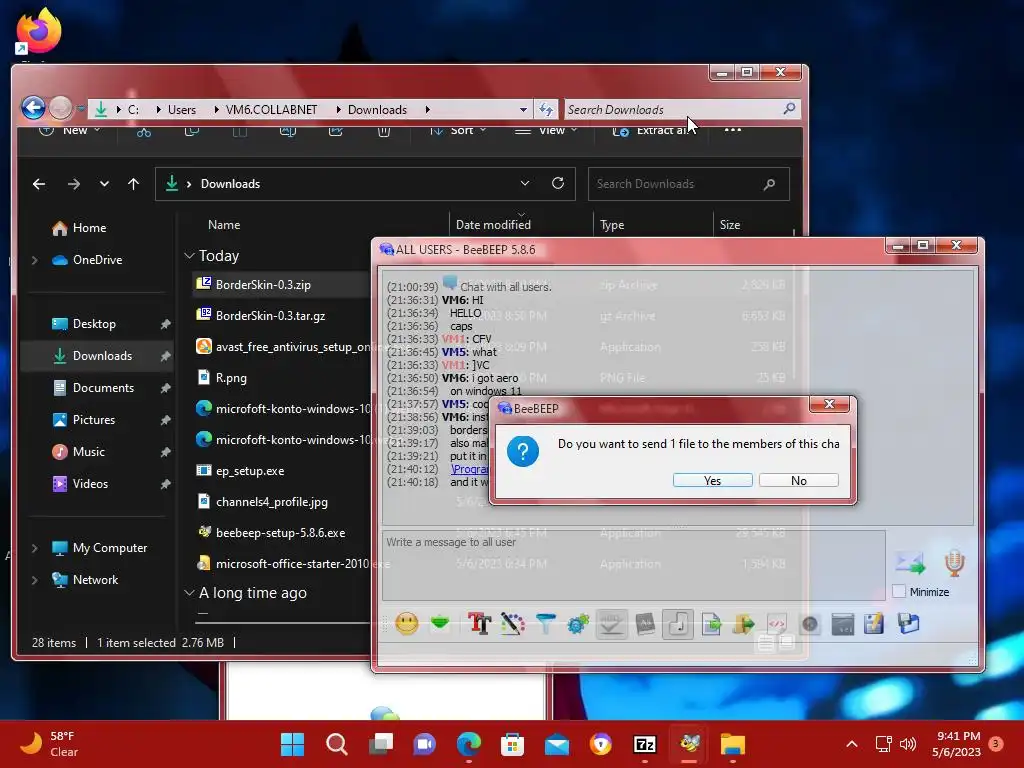1024x768 pixels.
Task: Open chat settings gear icon in BeeBEEP
Action: point(578,624)
